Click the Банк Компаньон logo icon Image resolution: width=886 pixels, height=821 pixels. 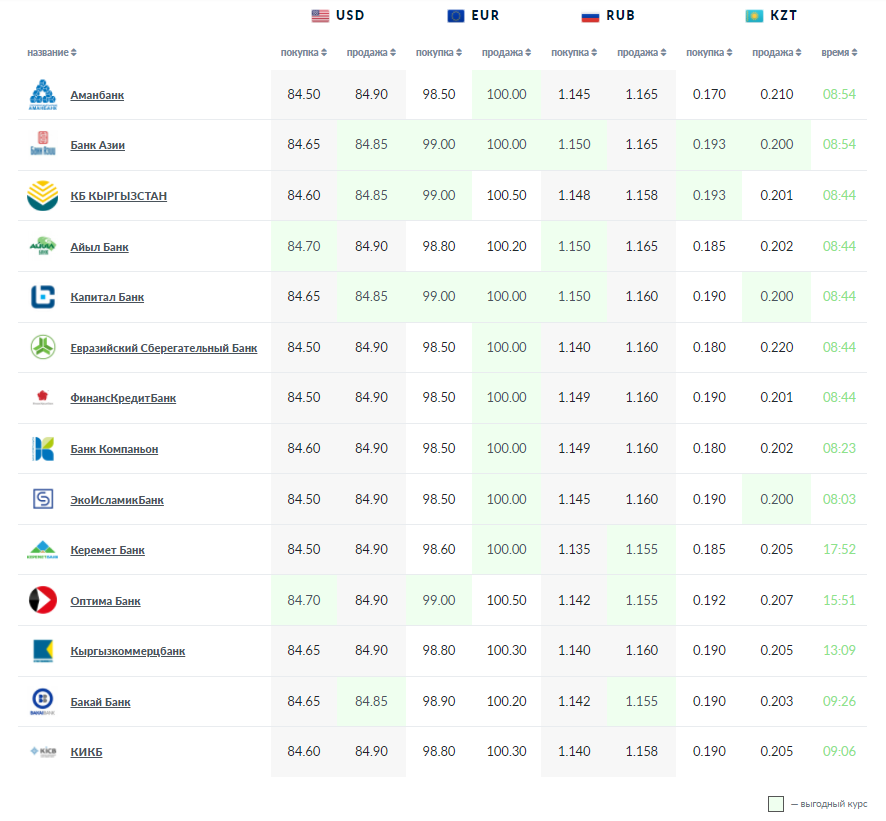click(x=43, y=449)
